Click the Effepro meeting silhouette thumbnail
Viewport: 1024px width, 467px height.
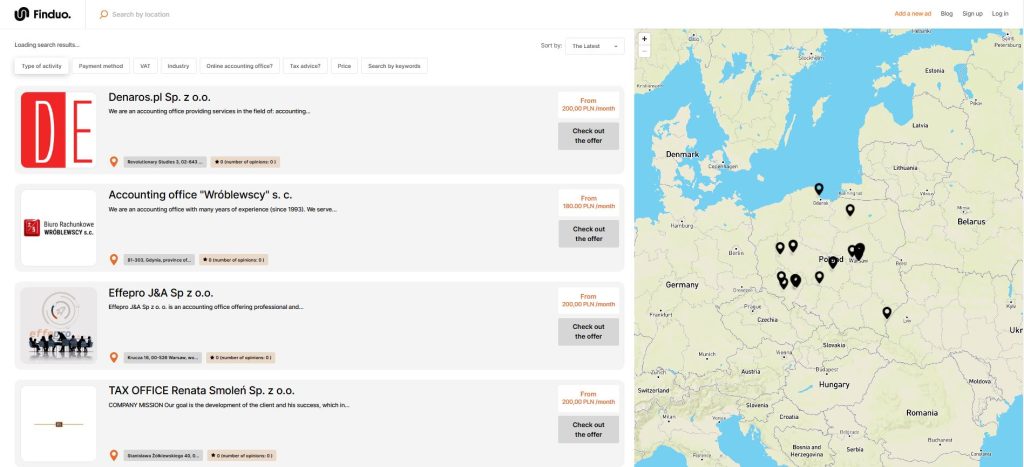click(x=59, y=325)
